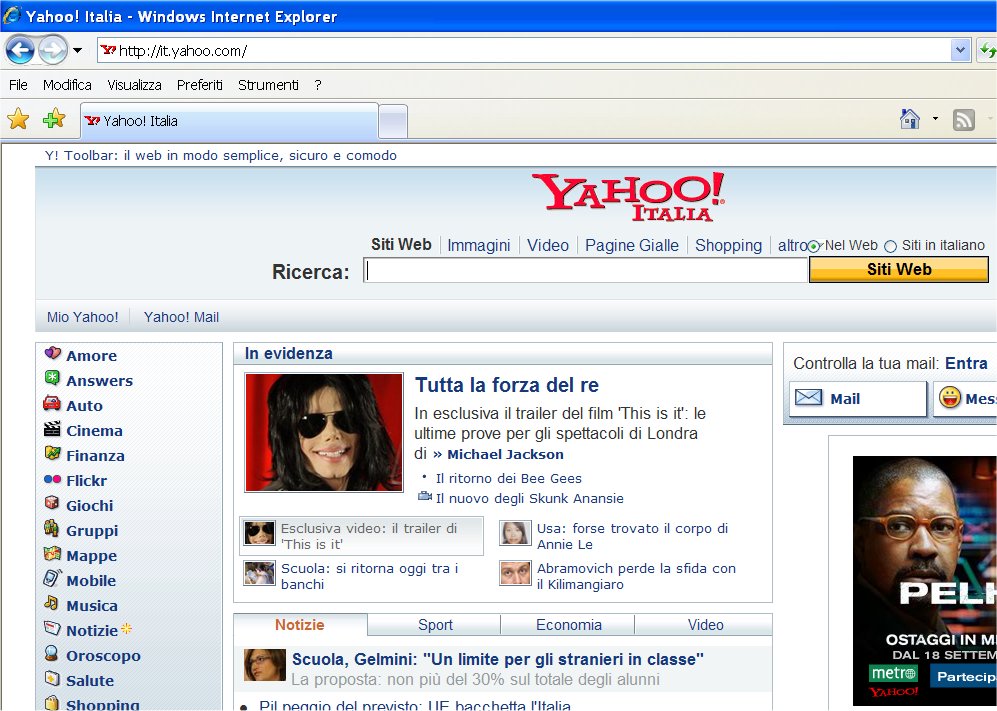Select the Nel Web radio button
Viewport: 997px width, 711px height.
click(x=814, y=246)
